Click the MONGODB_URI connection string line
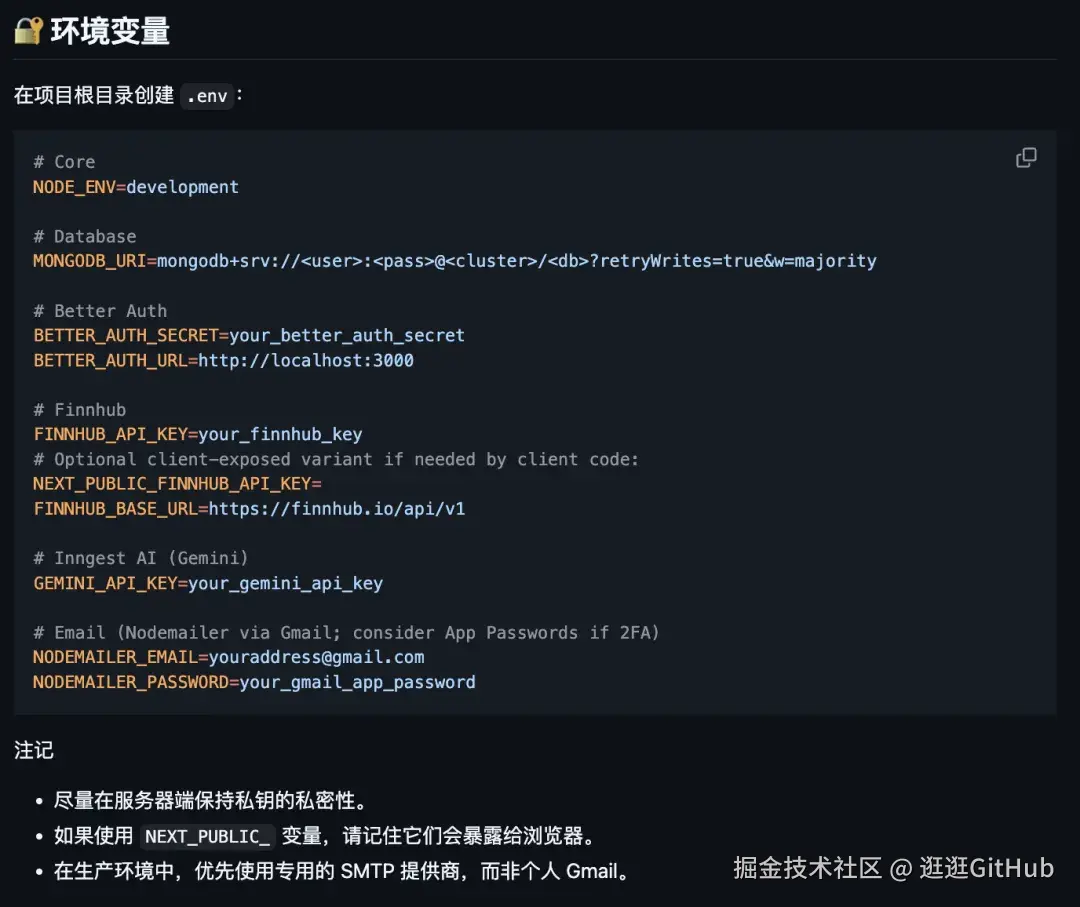Image resolution: width=1080 pixels, height=907 pixels. point(454,261)
